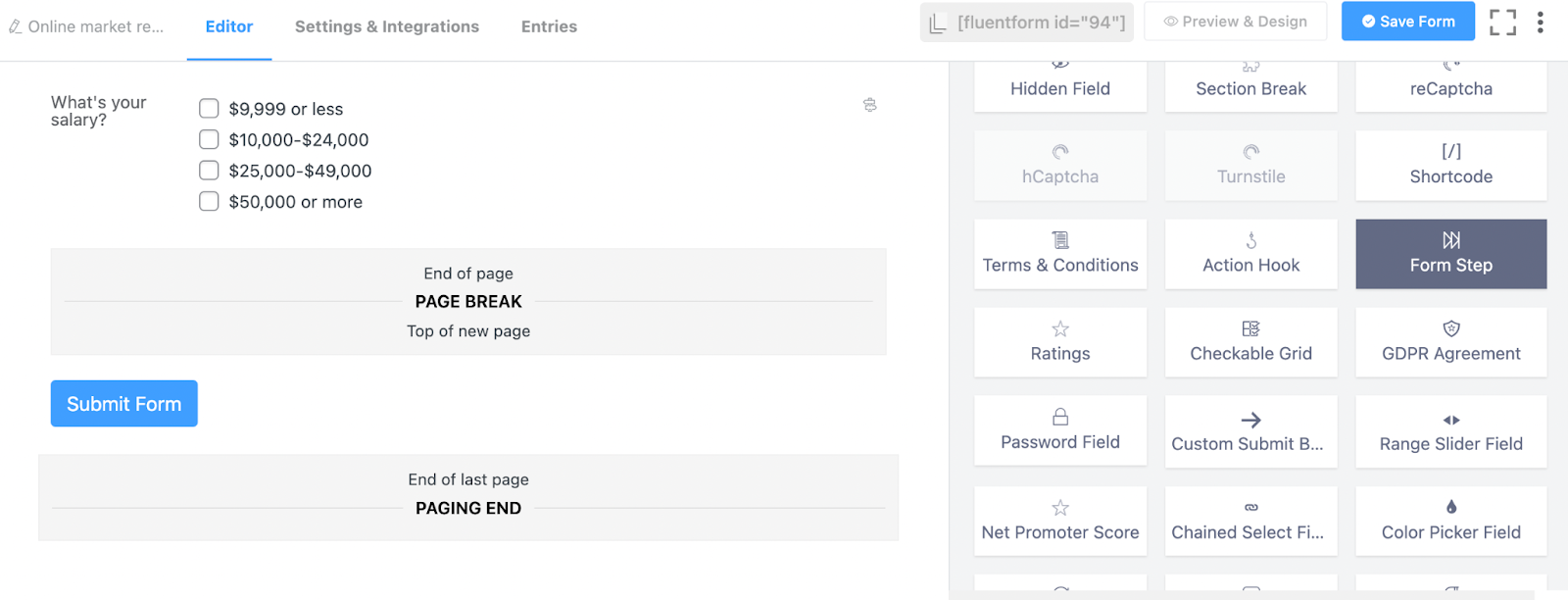The height and width of the screenshot is (600, 1568).
Task: Click the pencil icon beside form title
Action: tap(15, 27)
